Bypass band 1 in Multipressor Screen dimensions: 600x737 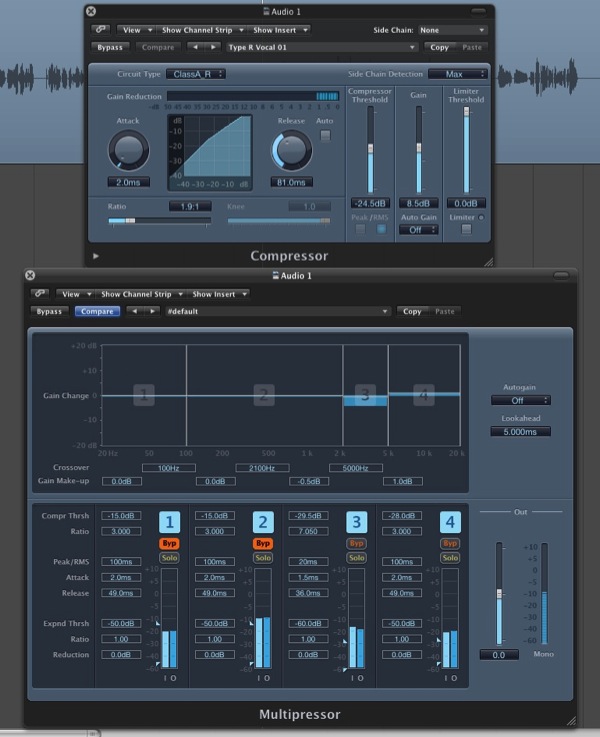tap(169, 543)
